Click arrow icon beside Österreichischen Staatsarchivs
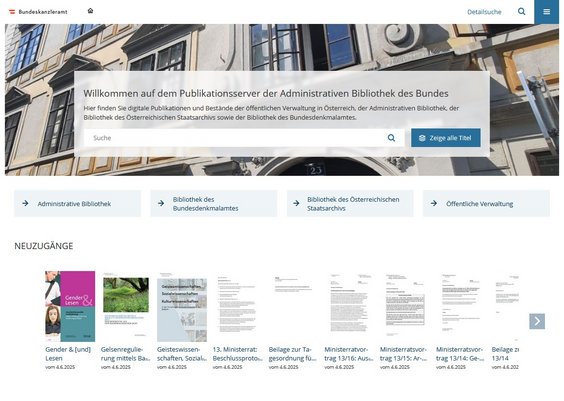 (296, 203)
